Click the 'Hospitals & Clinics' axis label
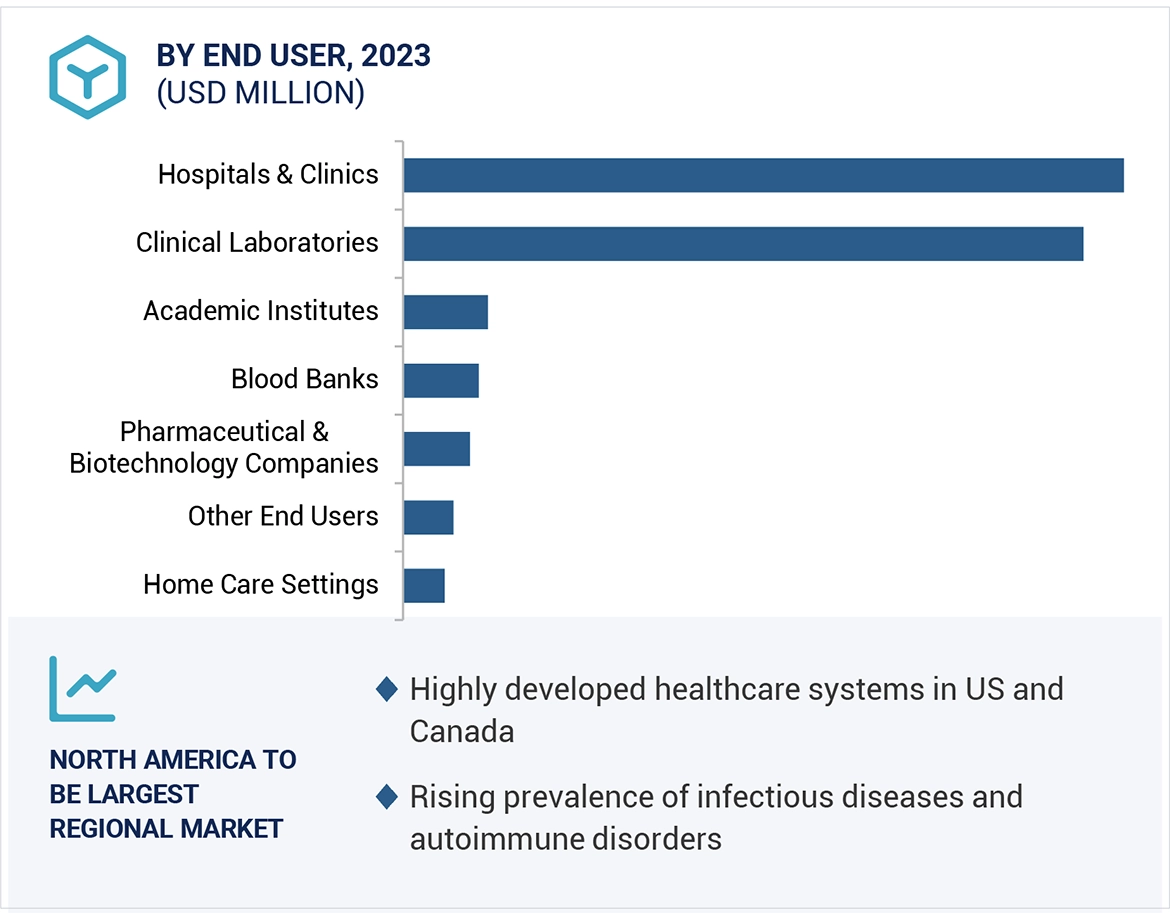 268,174
